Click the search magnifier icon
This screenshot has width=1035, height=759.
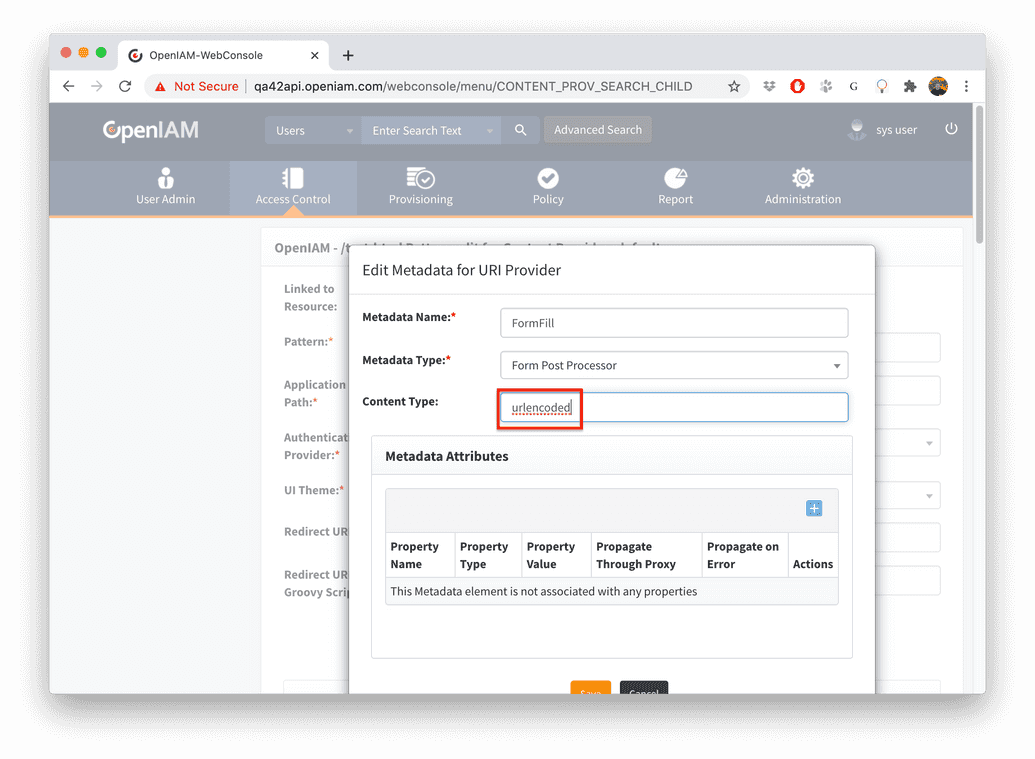520,130
